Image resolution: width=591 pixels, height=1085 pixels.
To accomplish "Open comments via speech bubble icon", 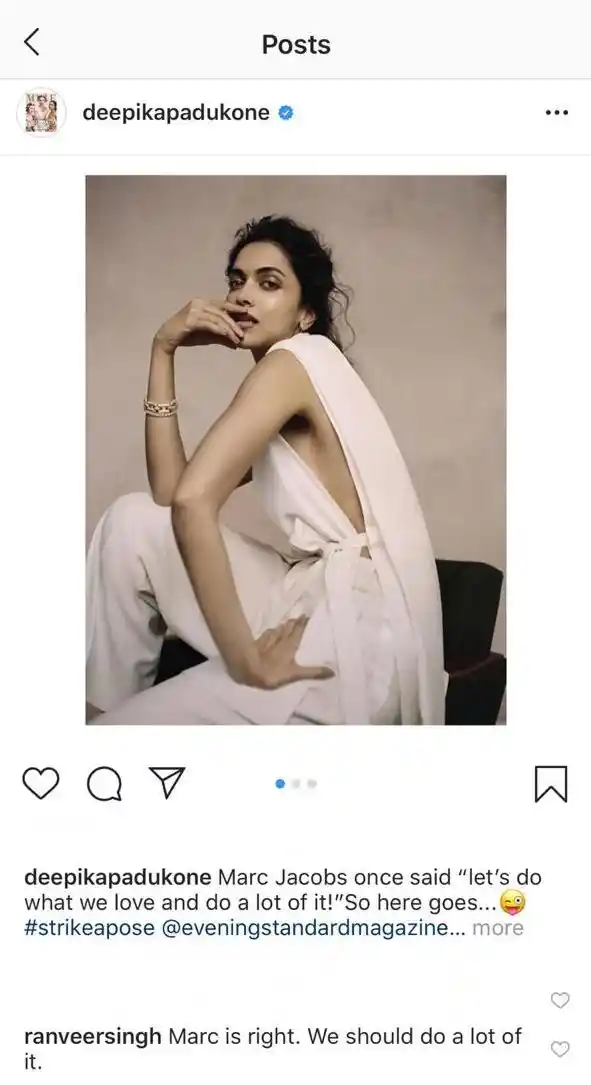I will click(104, 784).
